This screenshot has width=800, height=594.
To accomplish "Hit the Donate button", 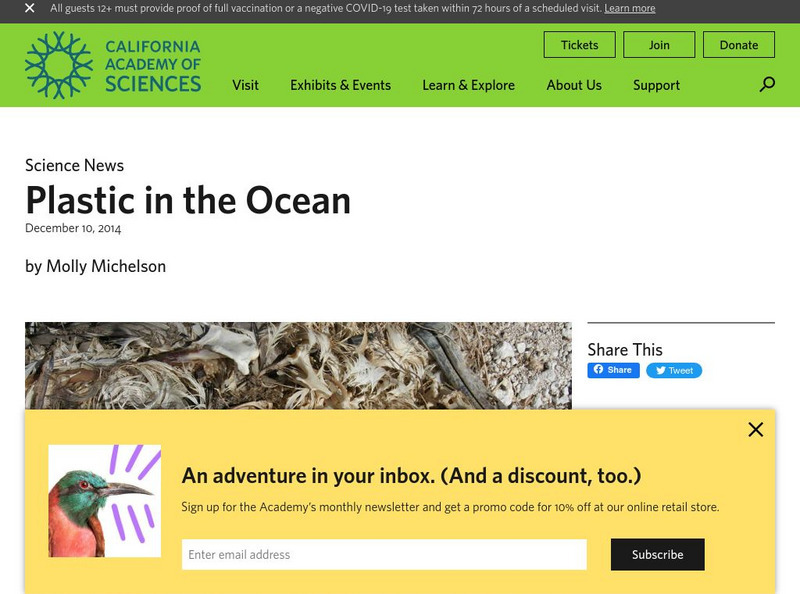I will click(x=739, y=45).
